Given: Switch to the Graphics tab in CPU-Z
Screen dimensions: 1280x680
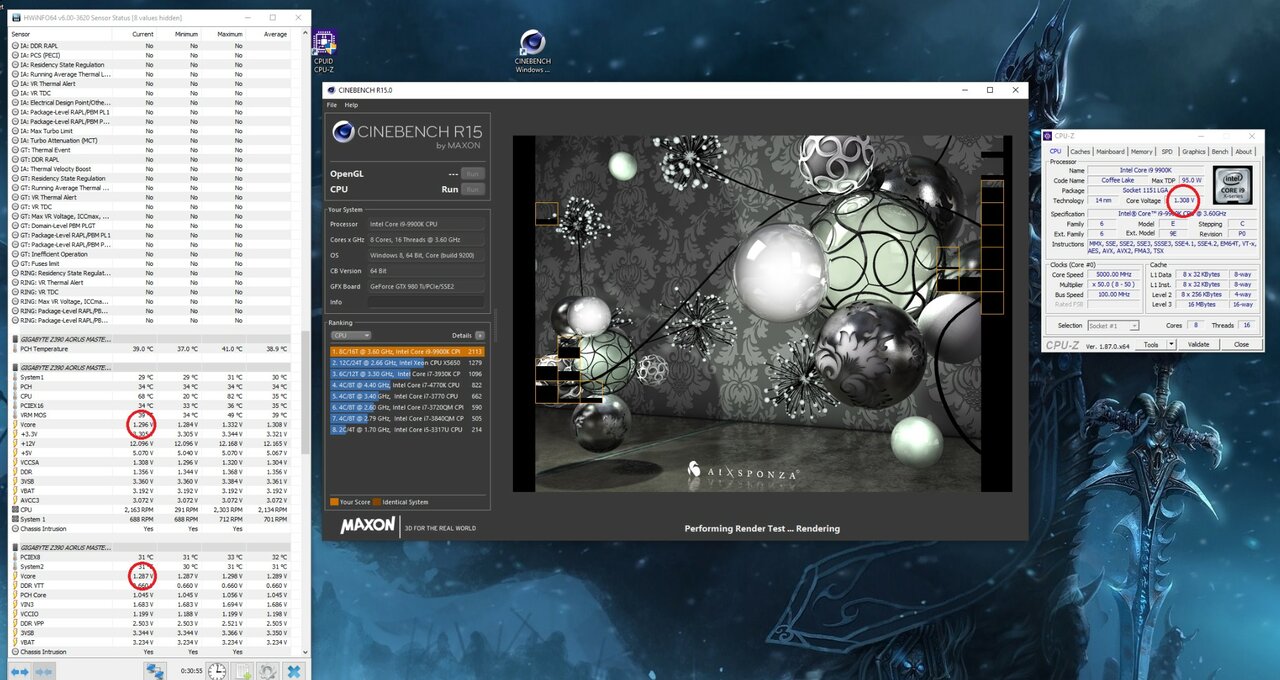Looking at the screenshot, I should [1193, 152].
